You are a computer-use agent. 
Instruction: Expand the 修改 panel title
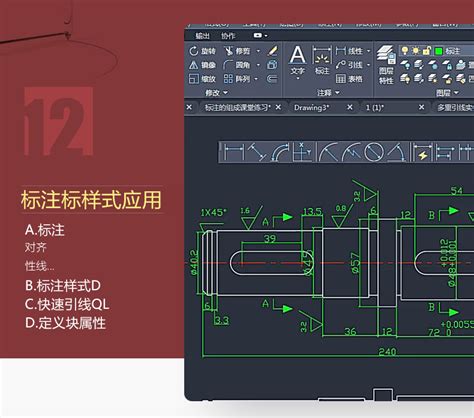pyautogui.click(x=216, y=92)
